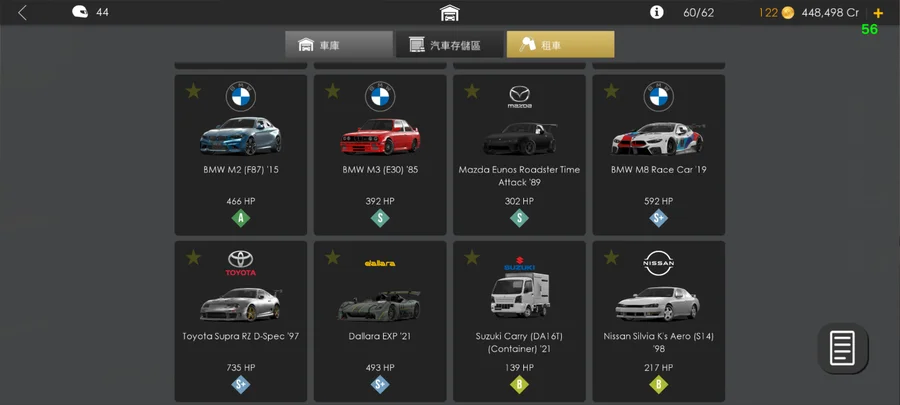Select the 租車 rental tab

point(560,44)
